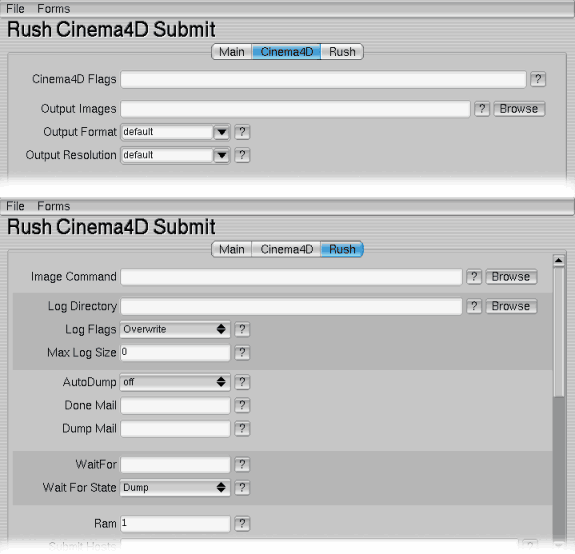
Task: Show help for AutoDump option
Action: pyautogui.click(x=242, y=382)
